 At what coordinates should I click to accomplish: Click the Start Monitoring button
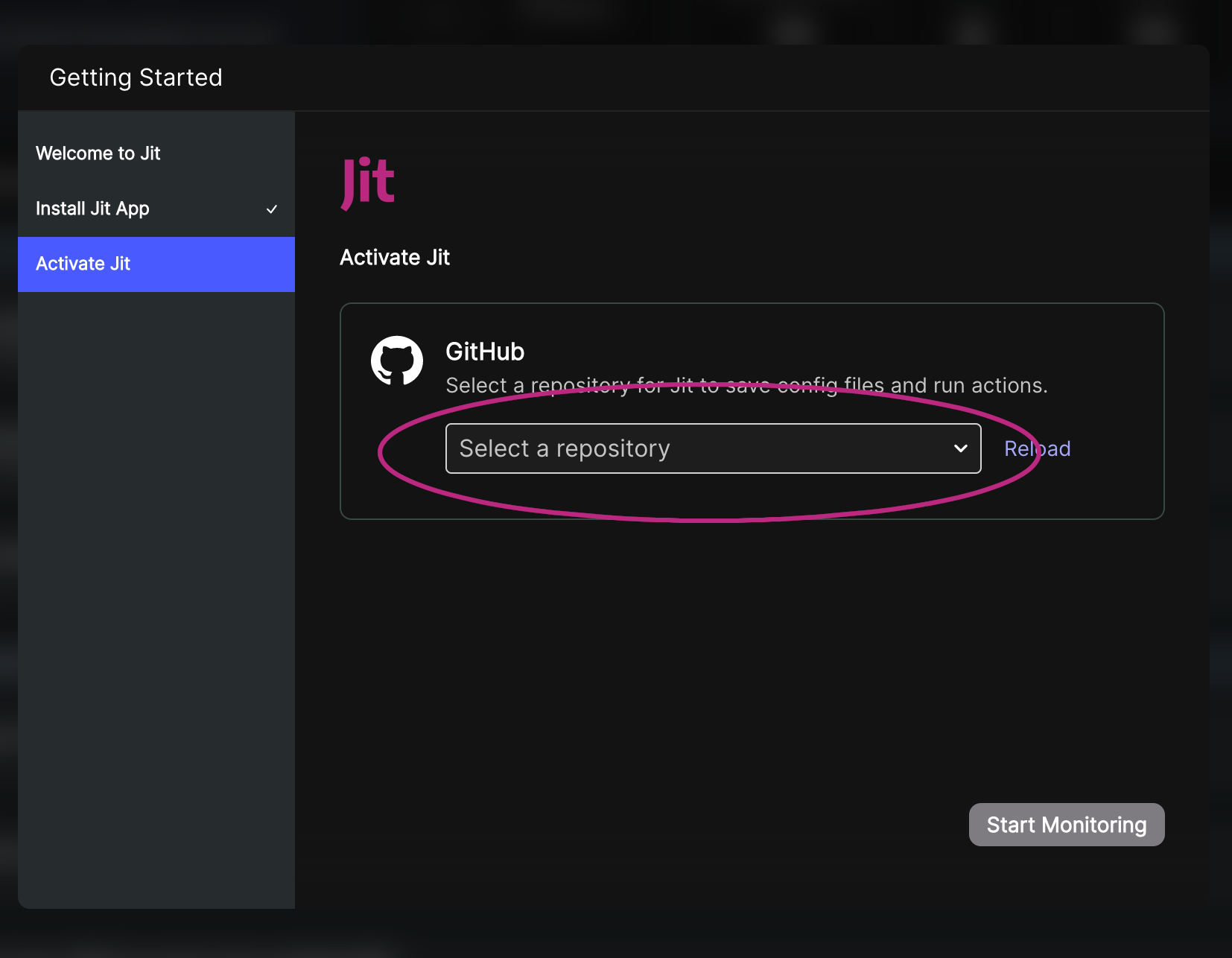tap(1067, 825)
